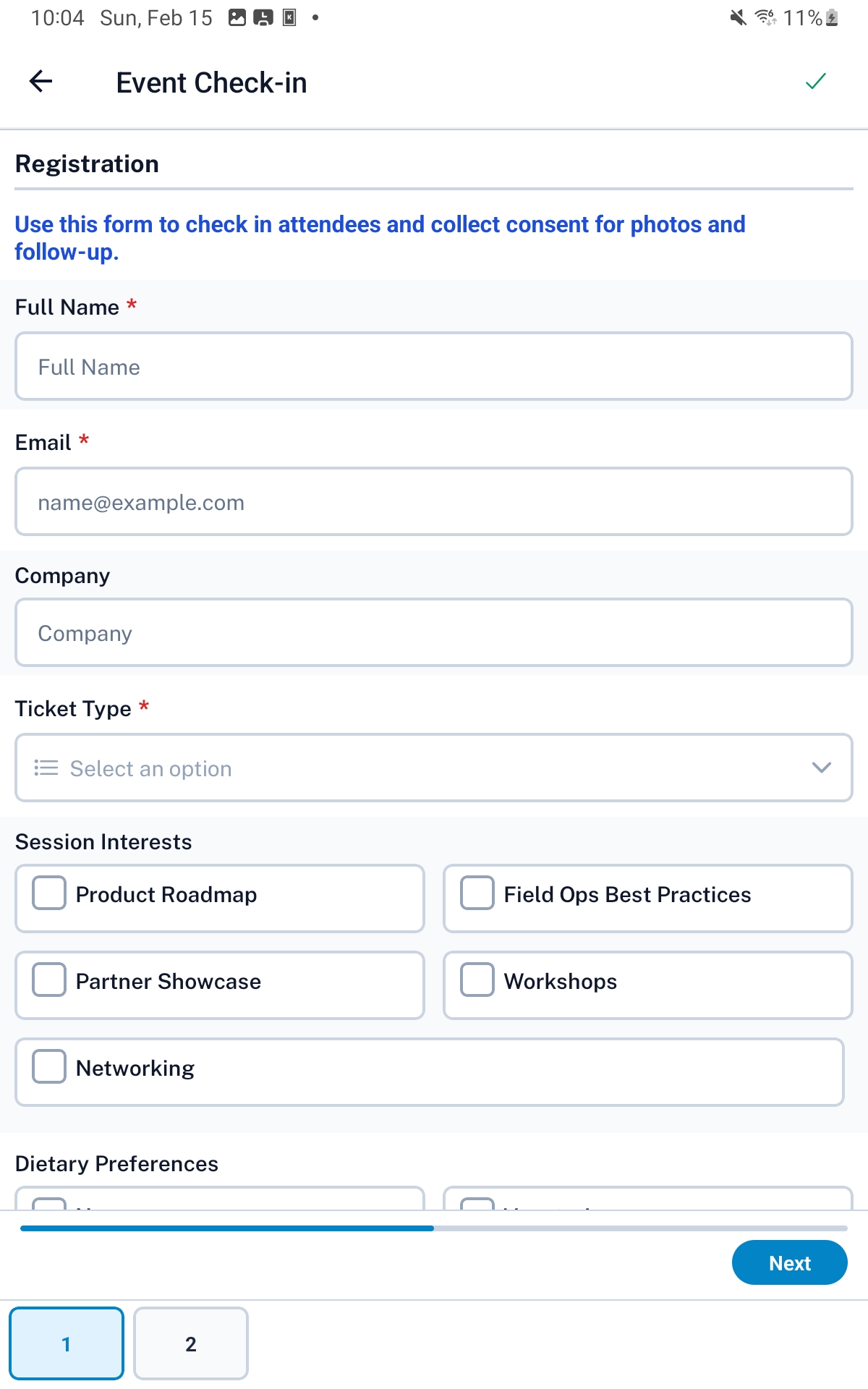Select the page 1 tab
868x1389 pixels.
(67, 1343)
